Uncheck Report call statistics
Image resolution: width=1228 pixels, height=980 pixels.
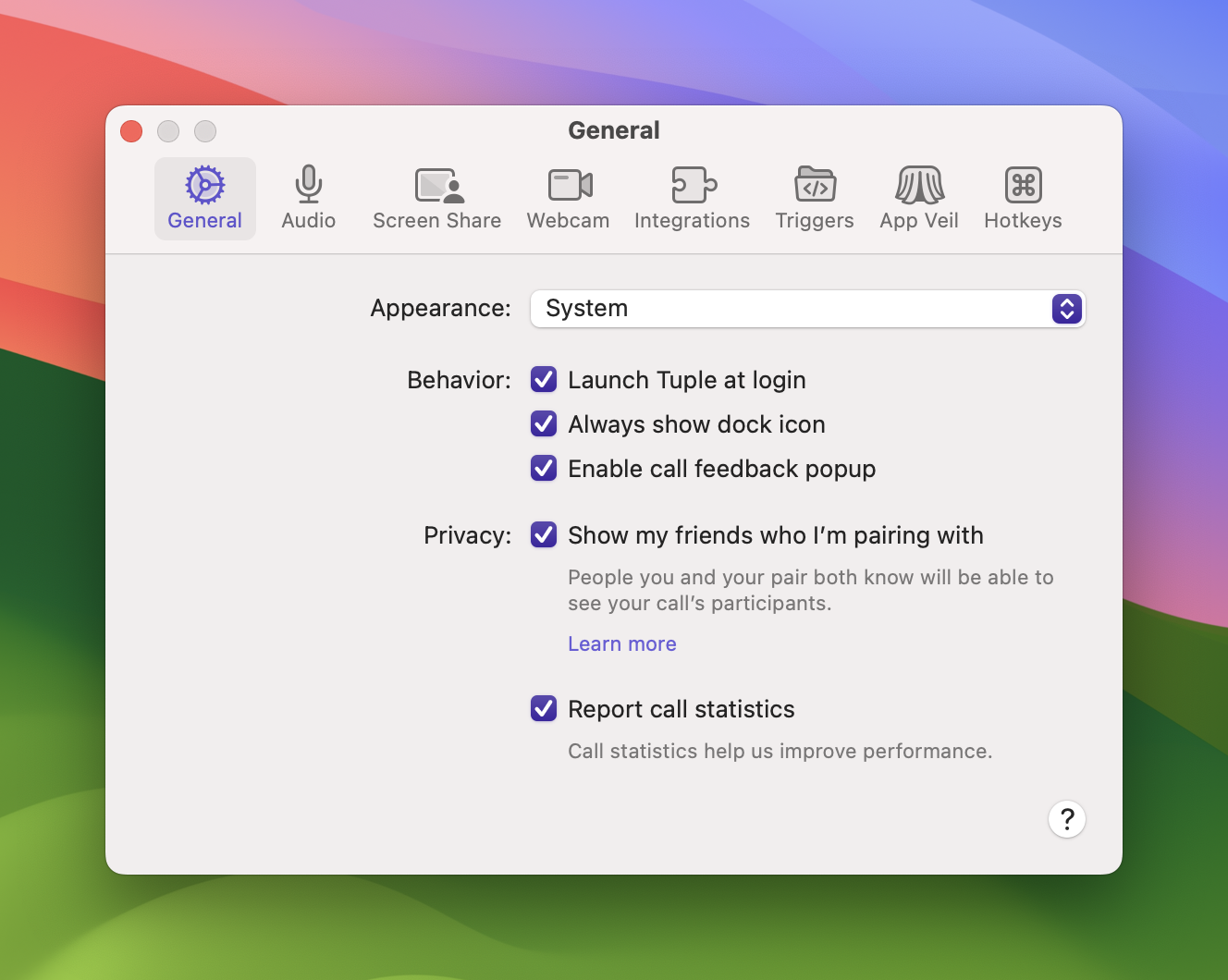coord(544,709)
